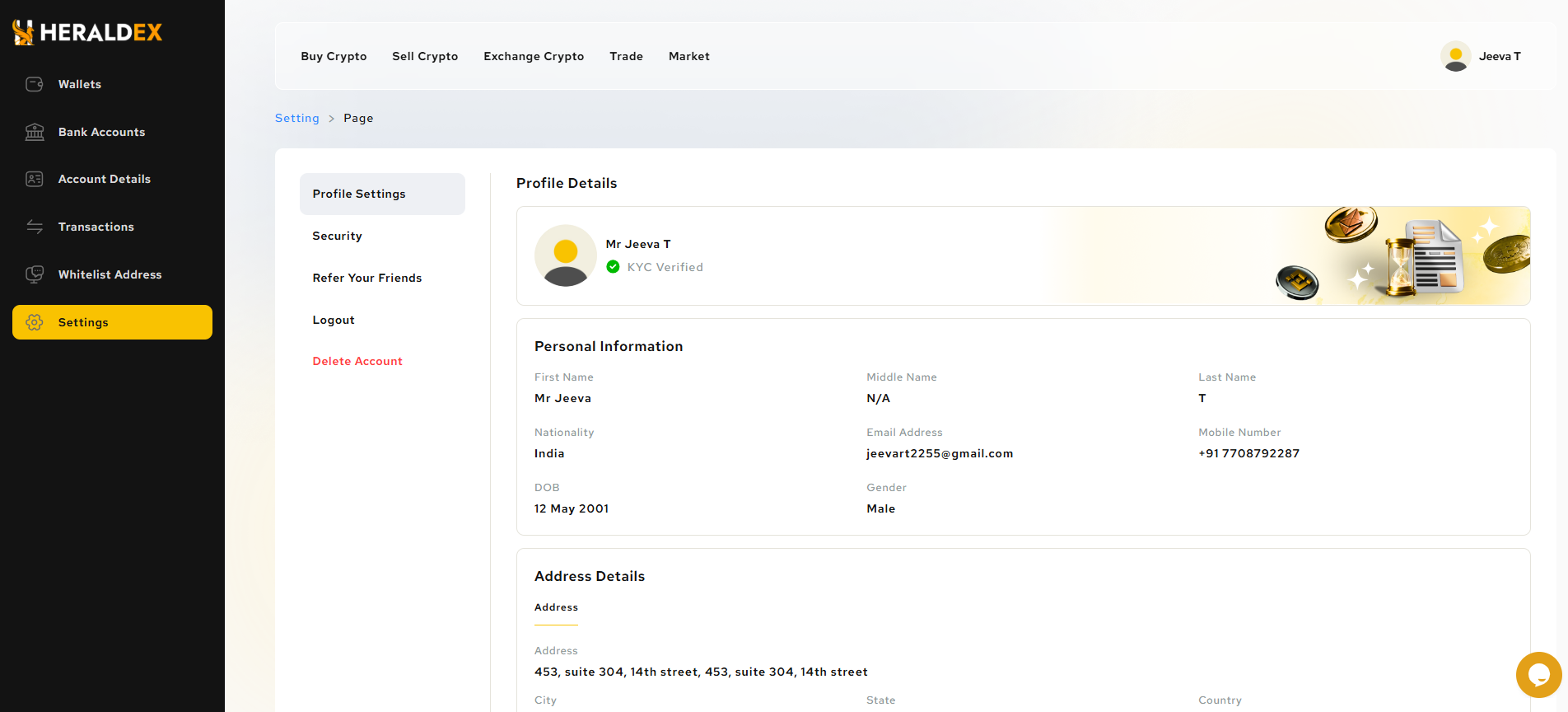The width and height of the screenshot is (1568, 712).
Task: Open the Jeeva T account menu
Action: click(1499, 56)
